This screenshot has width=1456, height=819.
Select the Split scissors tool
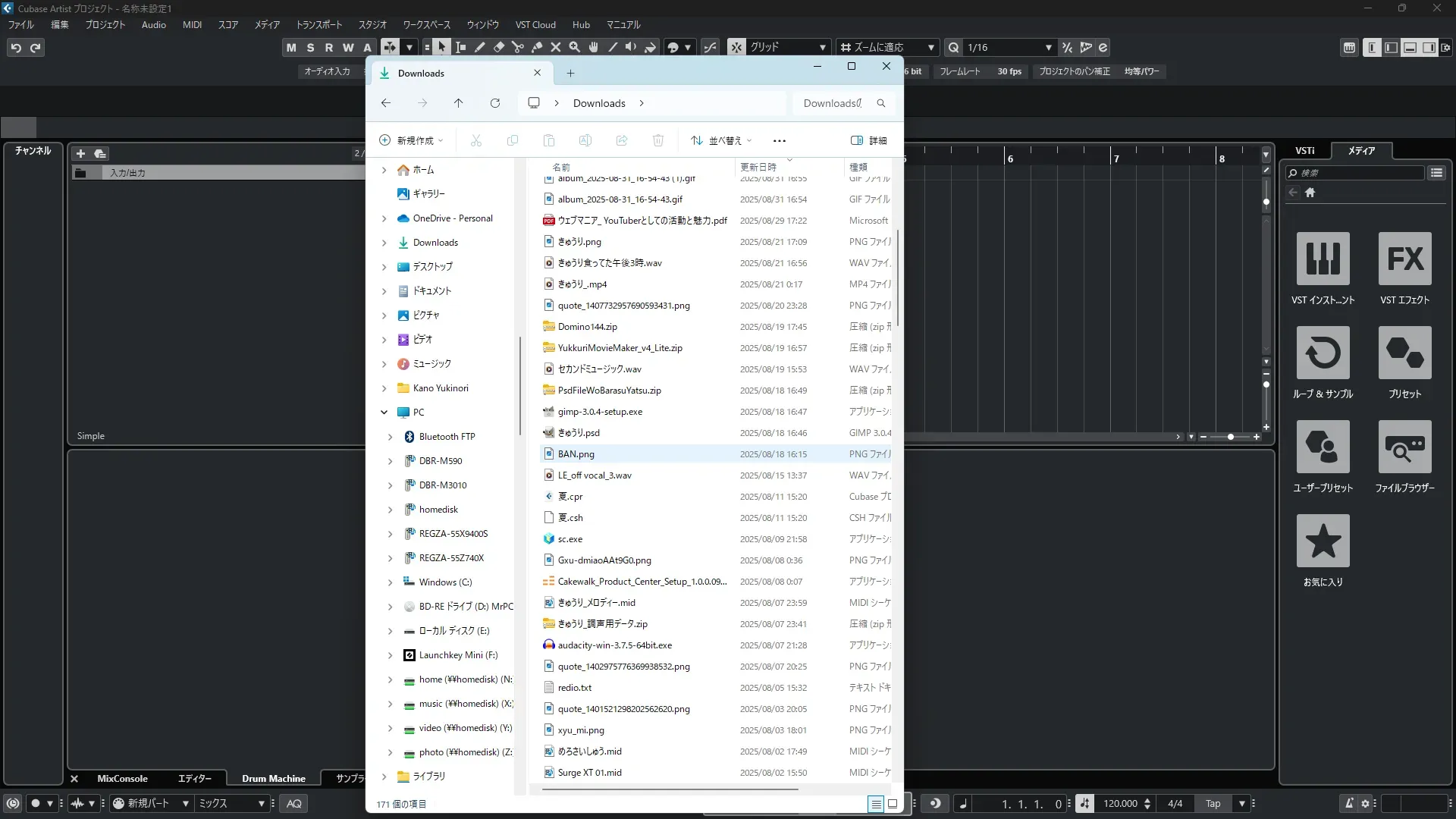518,47
